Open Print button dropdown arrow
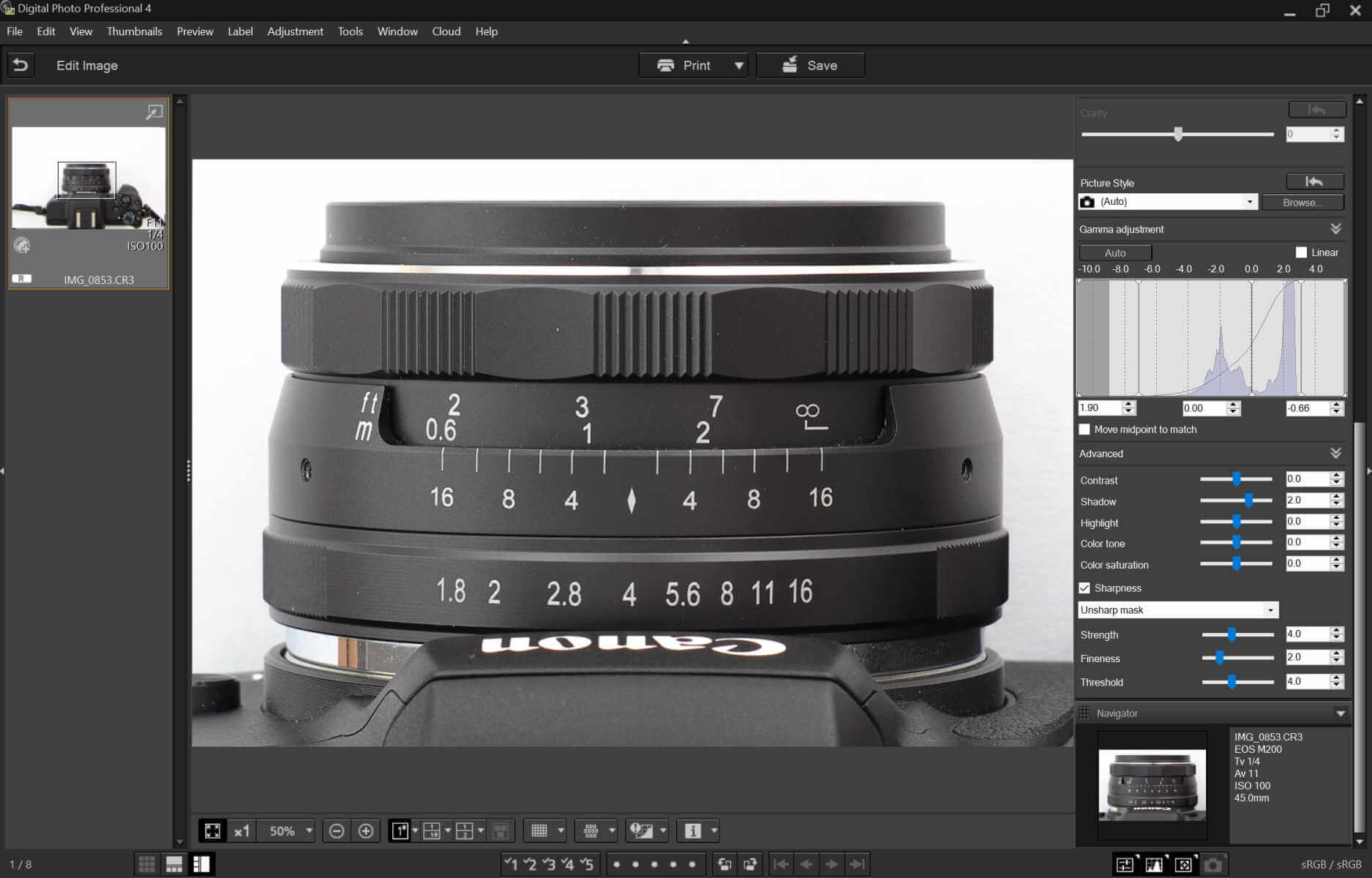The image size is (1372, 878). tap(739, 65)
